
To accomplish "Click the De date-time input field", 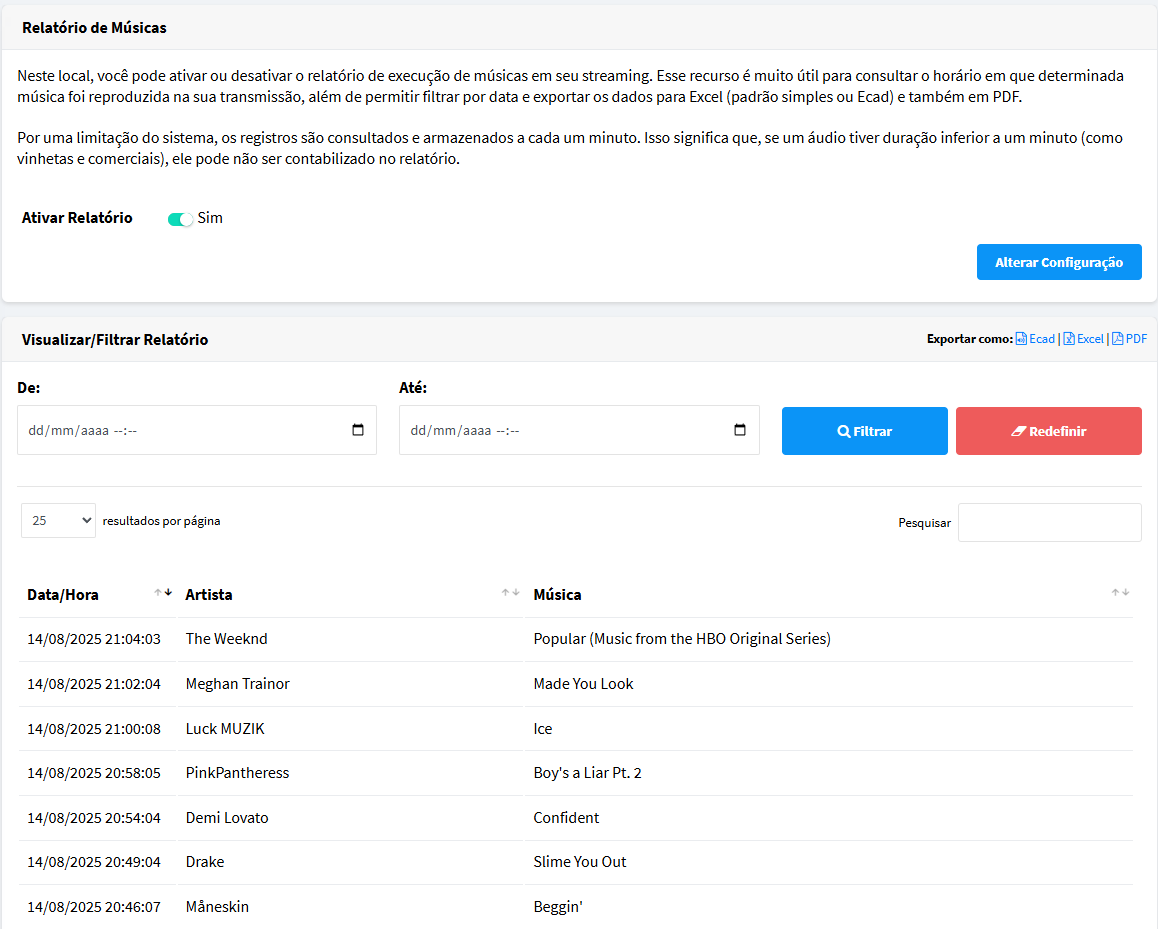I will [x=180, y=430].
